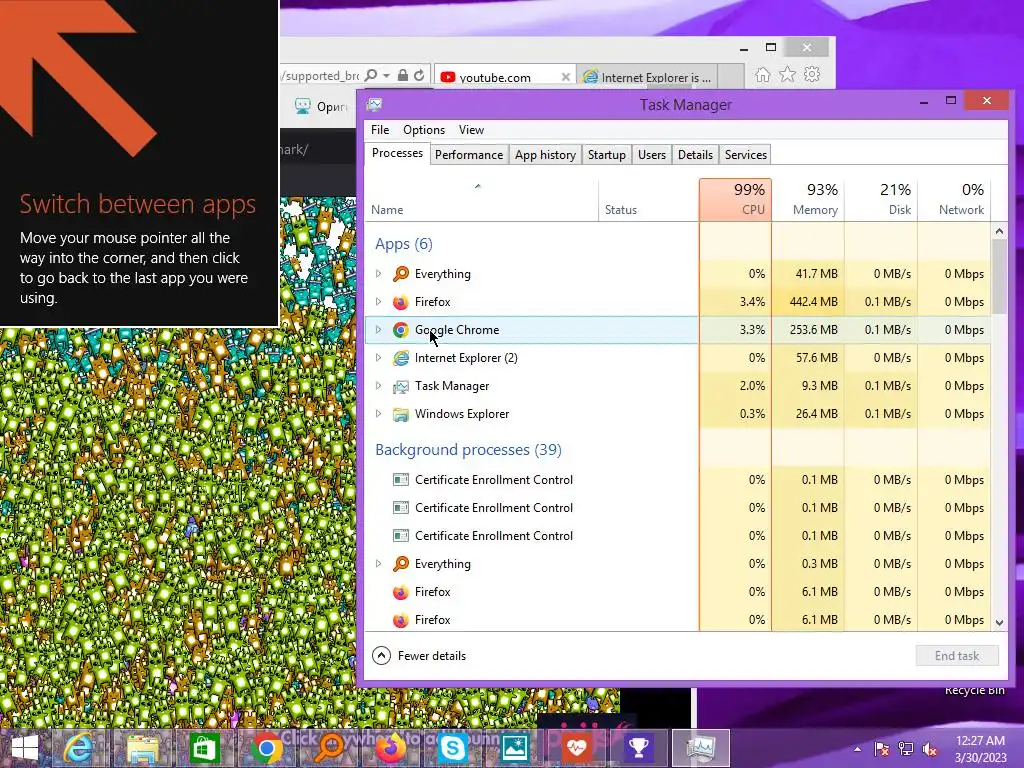The height and width of the screenshot is (768, 1024).
Task: Click the Everything icon under Background processes
Action: tap(401, 564)
